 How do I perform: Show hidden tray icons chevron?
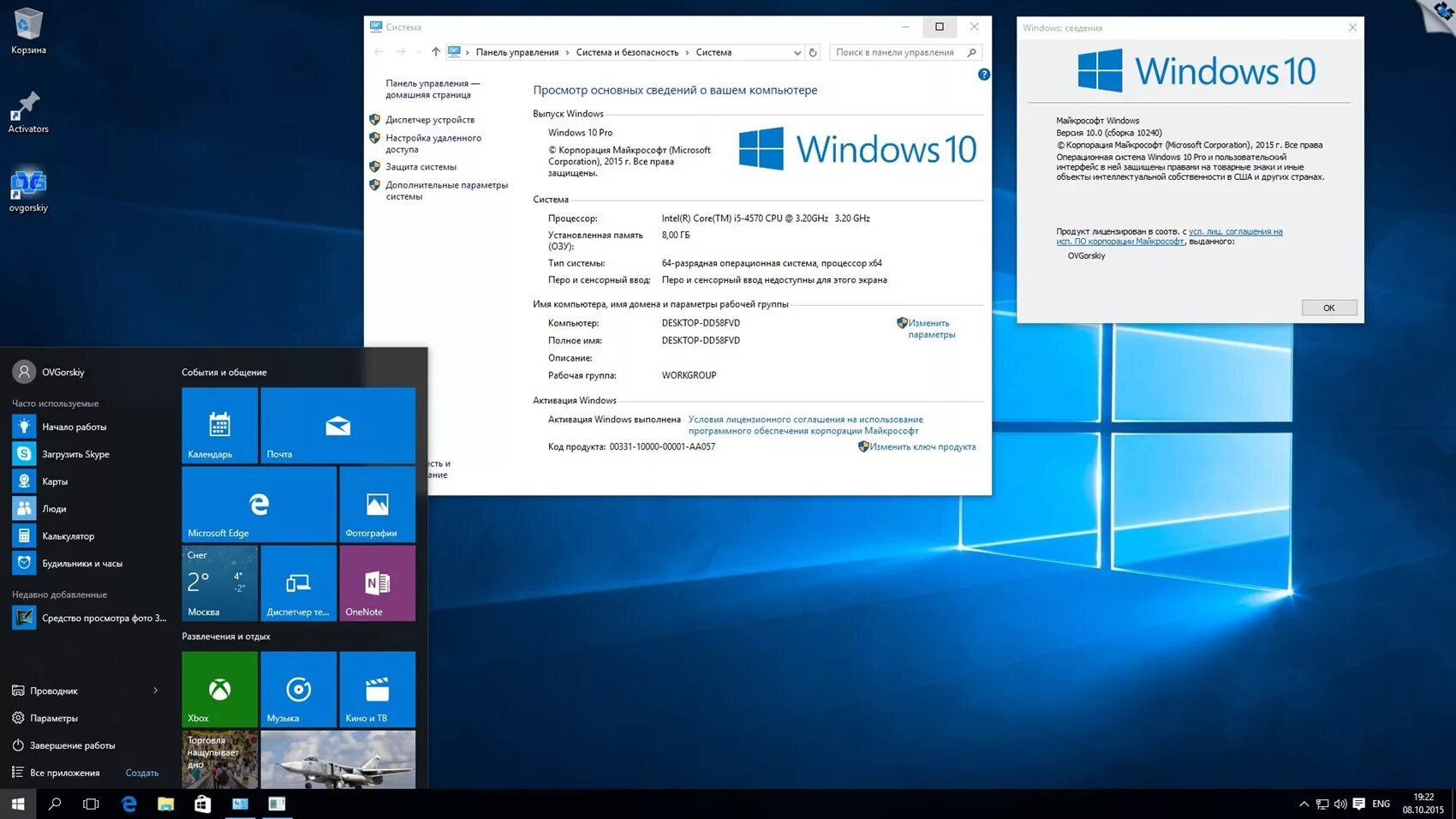tap(1304, 804)
